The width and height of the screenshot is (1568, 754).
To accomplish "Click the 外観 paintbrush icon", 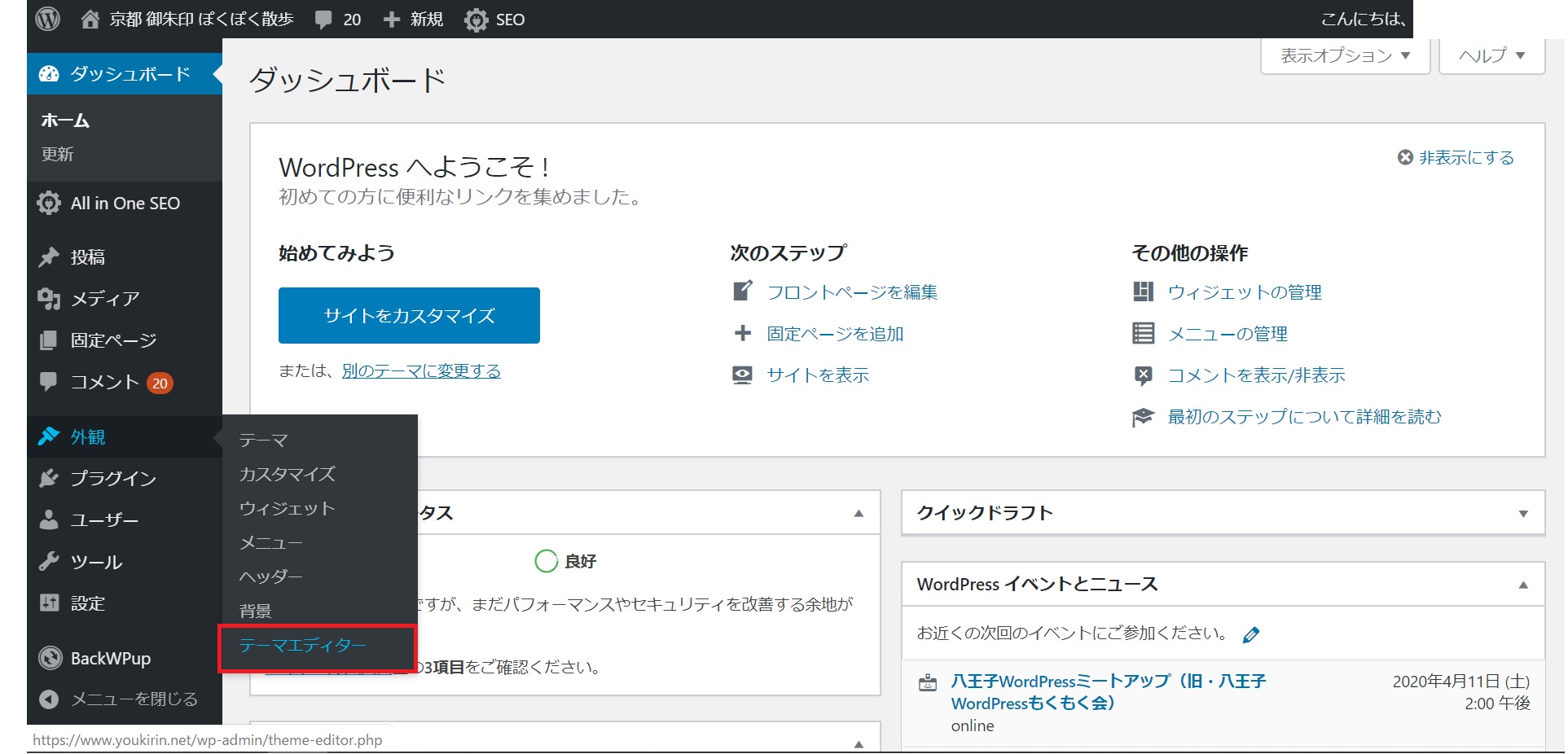I will click(49, 436).
